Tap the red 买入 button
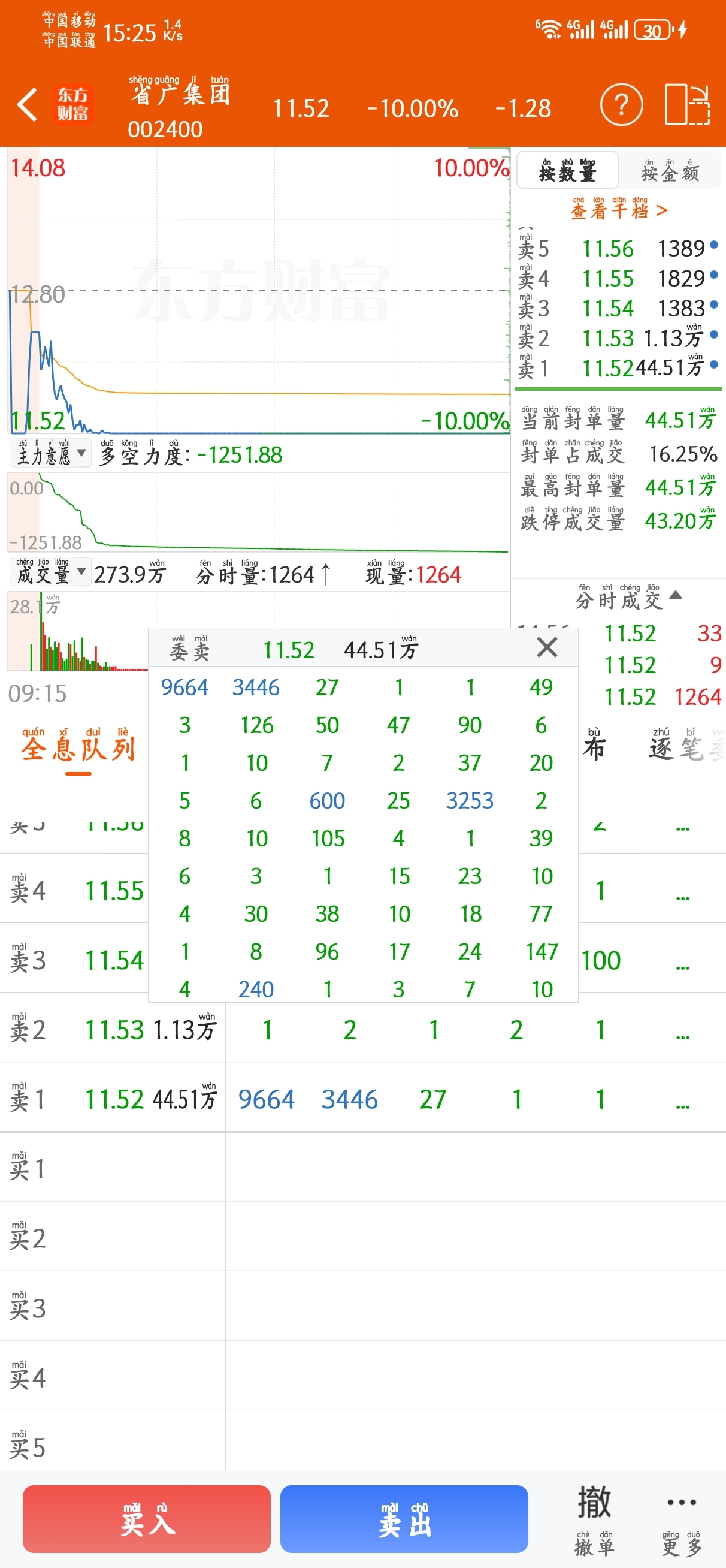The image size is (726, 1568). pyautogui.click(x=147, y=1519)
